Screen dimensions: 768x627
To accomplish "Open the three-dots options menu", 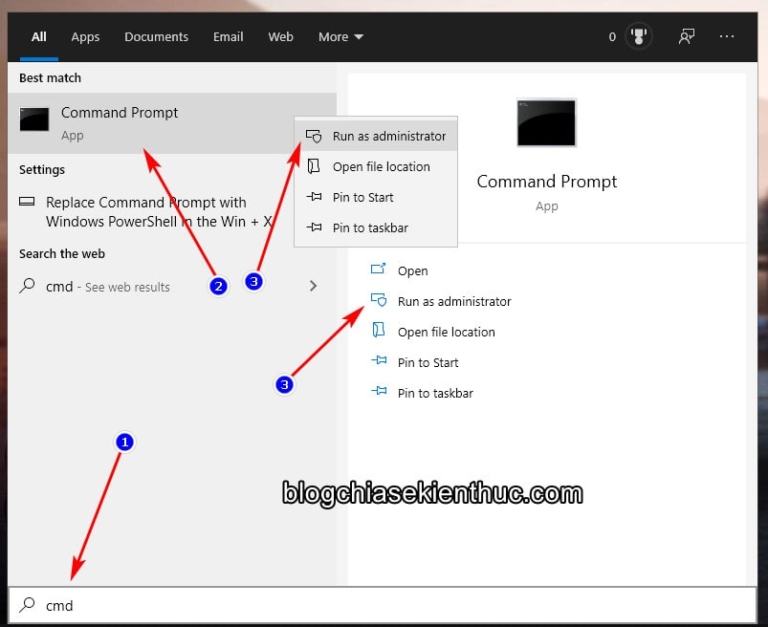I will pyautogui.click(x=727, y=37).
